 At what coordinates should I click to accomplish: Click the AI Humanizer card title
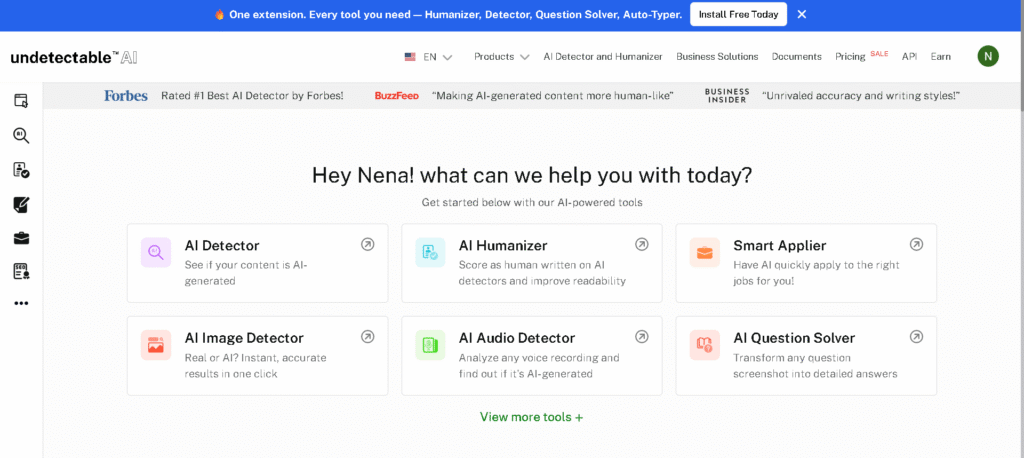pos(503,246)
